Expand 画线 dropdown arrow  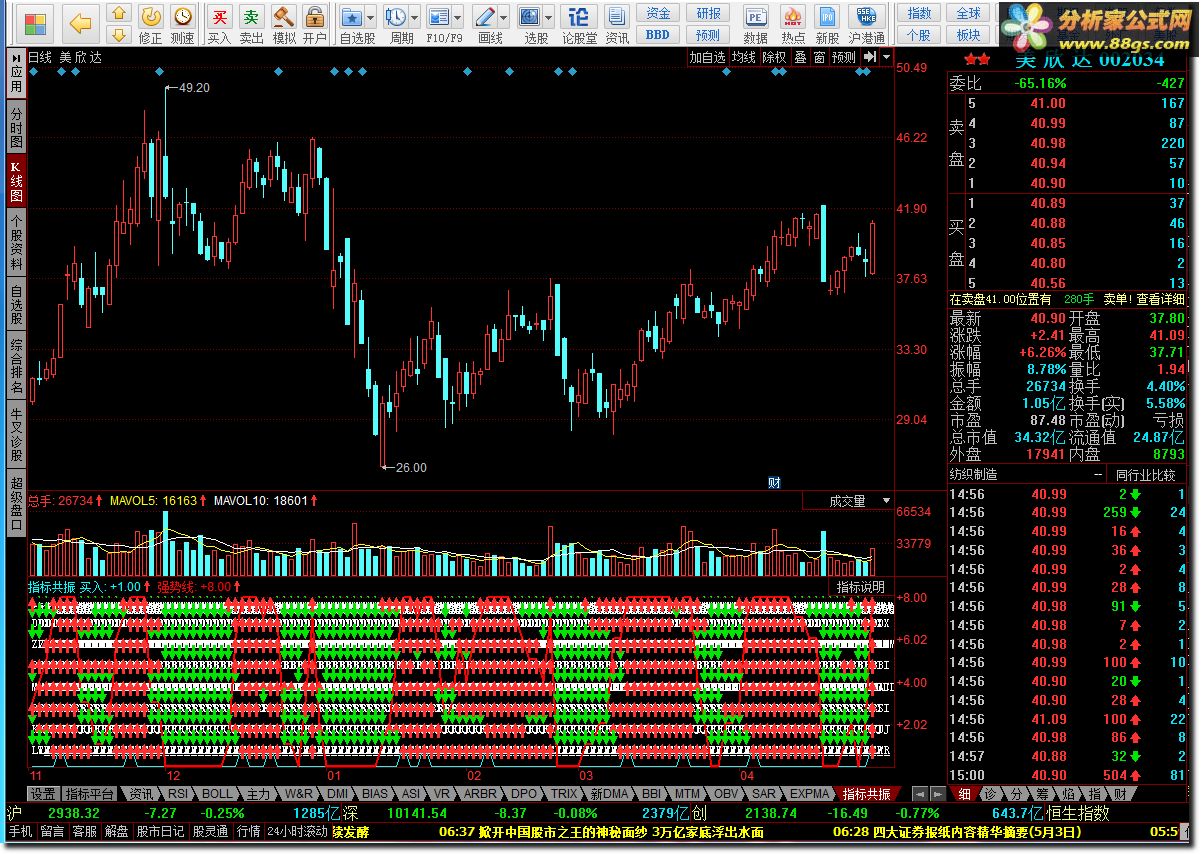(503, 19)
